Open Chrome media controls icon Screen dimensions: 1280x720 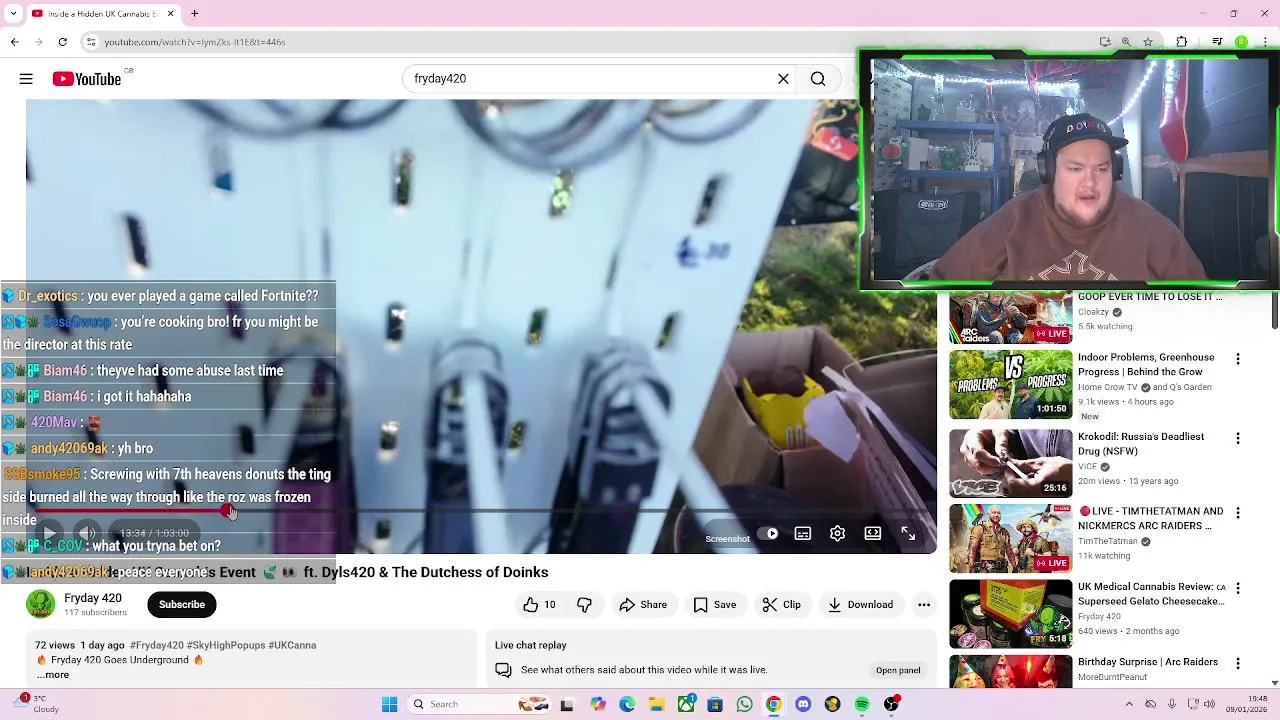click(x=1217, y=42)
